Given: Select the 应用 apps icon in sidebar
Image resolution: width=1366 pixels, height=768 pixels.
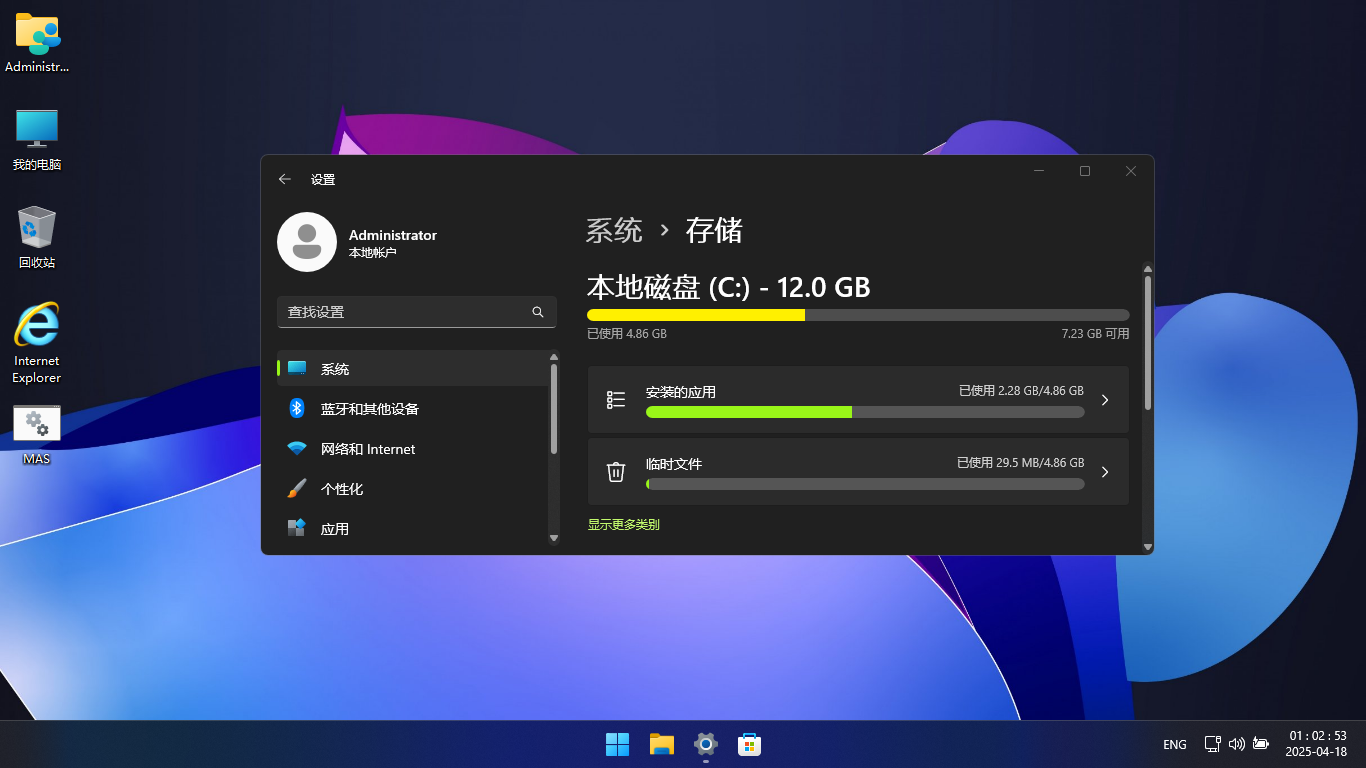Looking at the screenshot, I should pyautogui.click(x=297, y=528).
